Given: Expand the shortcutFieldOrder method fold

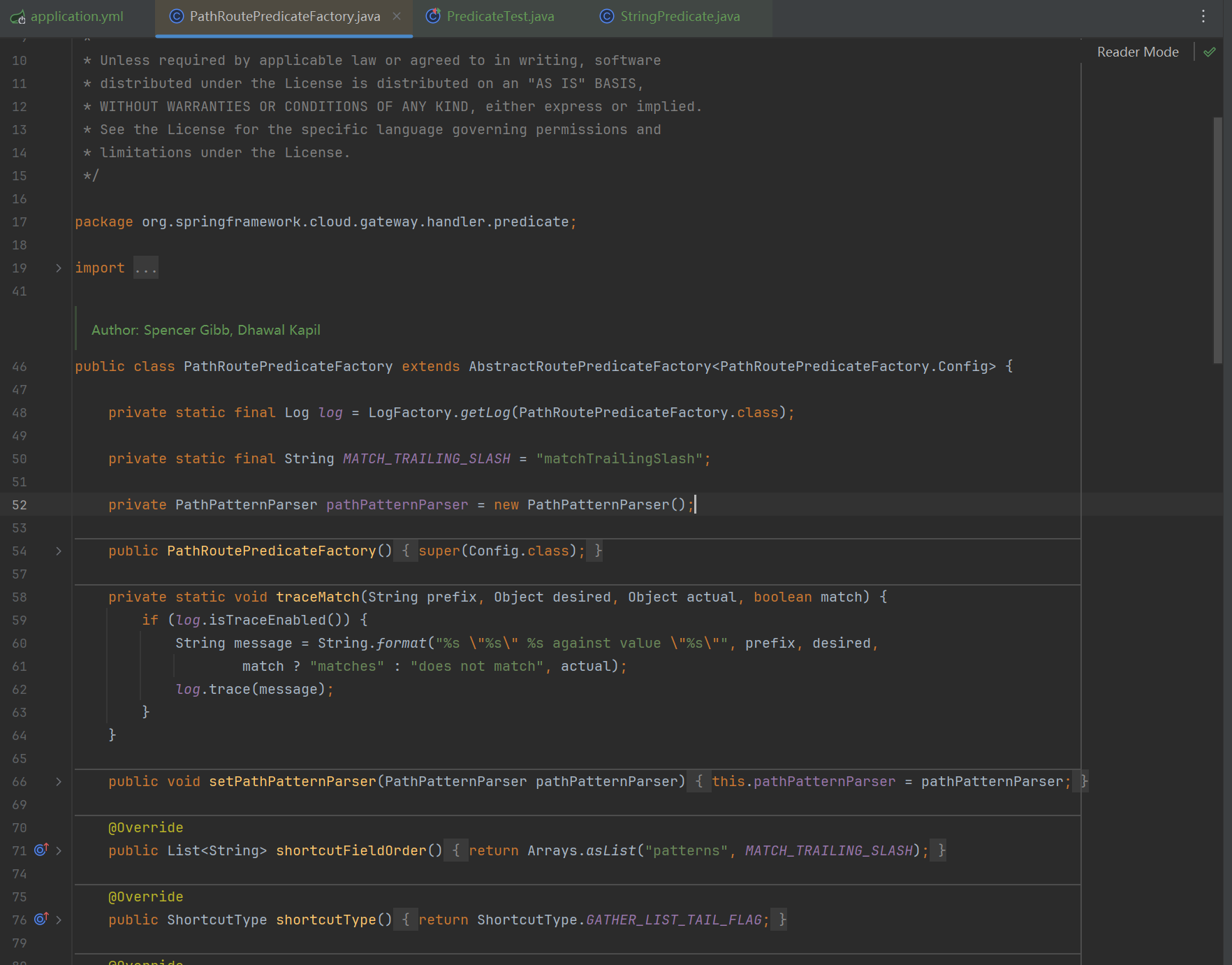Looking at the screenshot, I should tap(59, 850).
